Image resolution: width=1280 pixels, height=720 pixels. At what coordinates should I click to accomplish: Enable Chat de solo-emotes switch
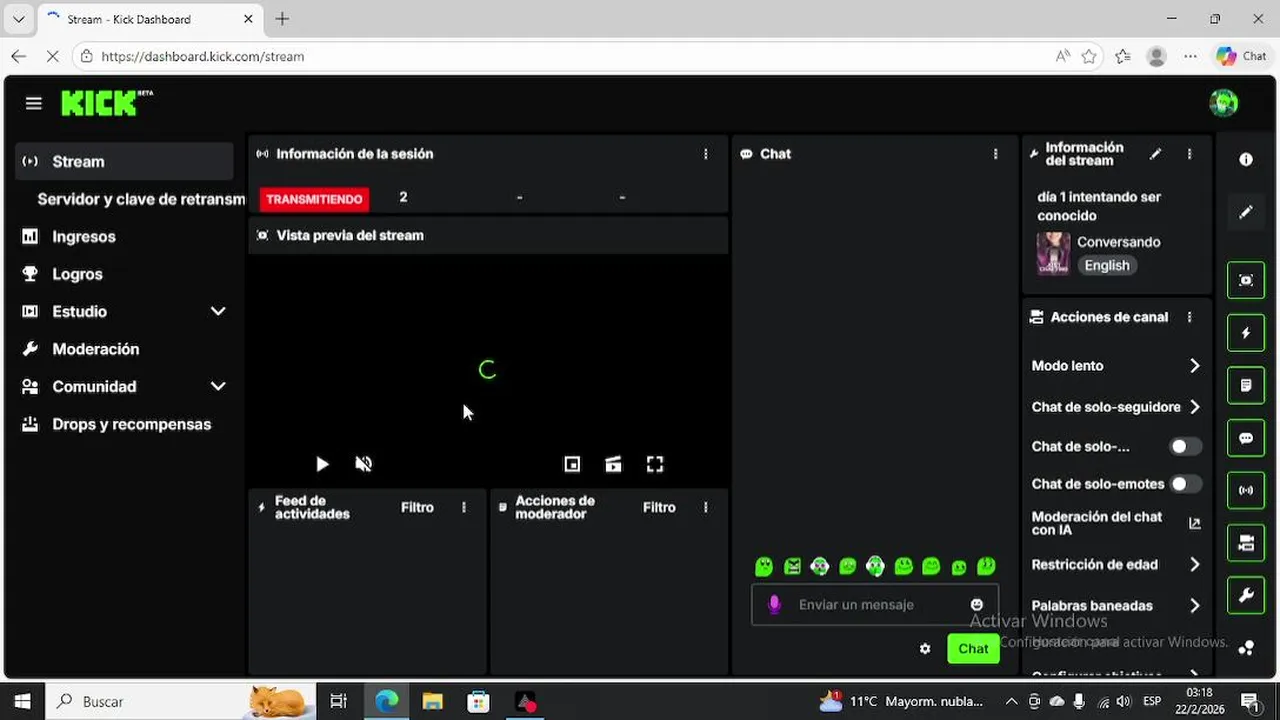pos(1185,484)
